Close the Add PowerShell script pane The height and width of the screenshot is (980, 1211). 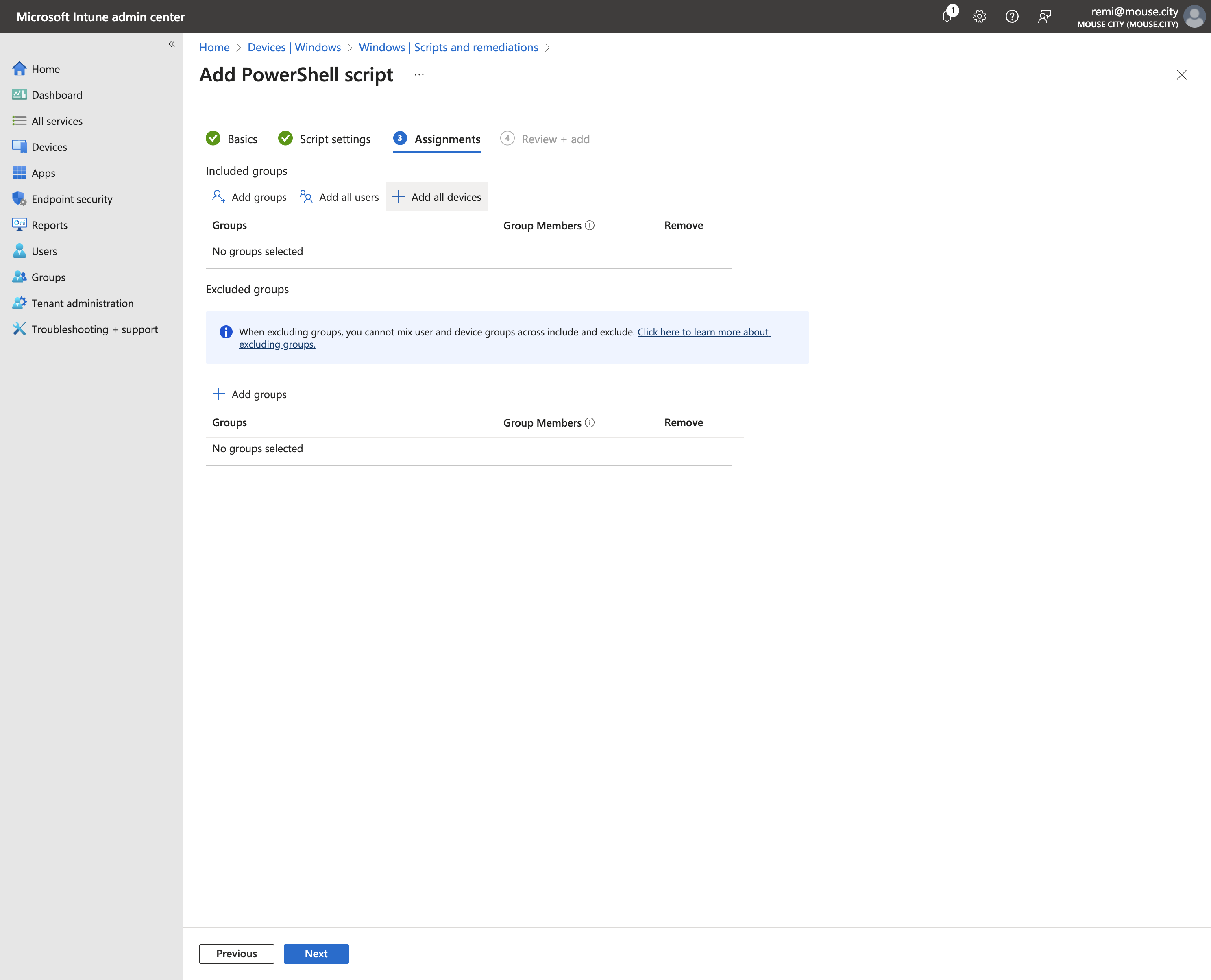tap(1181, 75)
